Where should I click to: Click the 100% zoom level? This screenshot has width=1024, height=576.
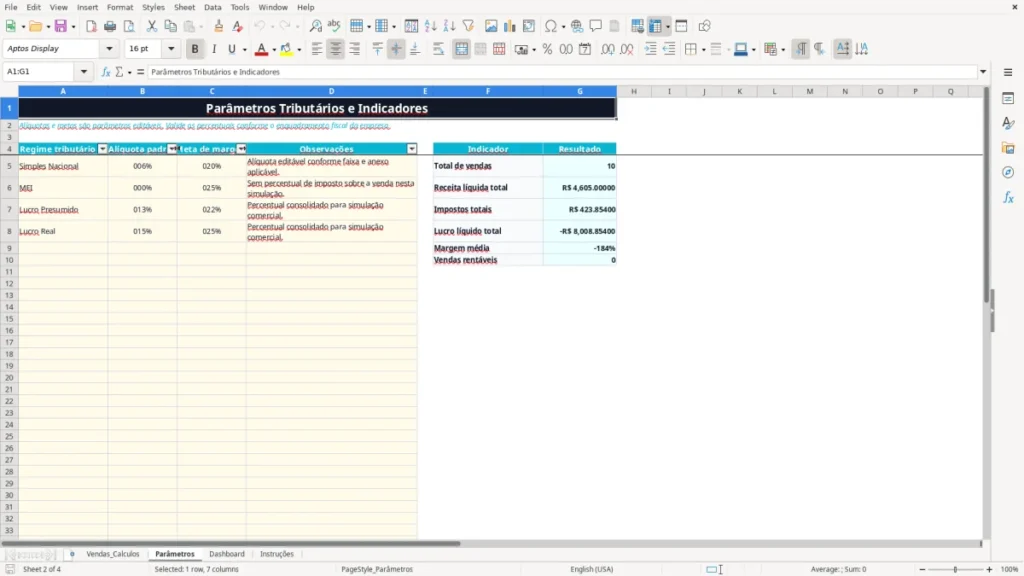coord(1010,569)
